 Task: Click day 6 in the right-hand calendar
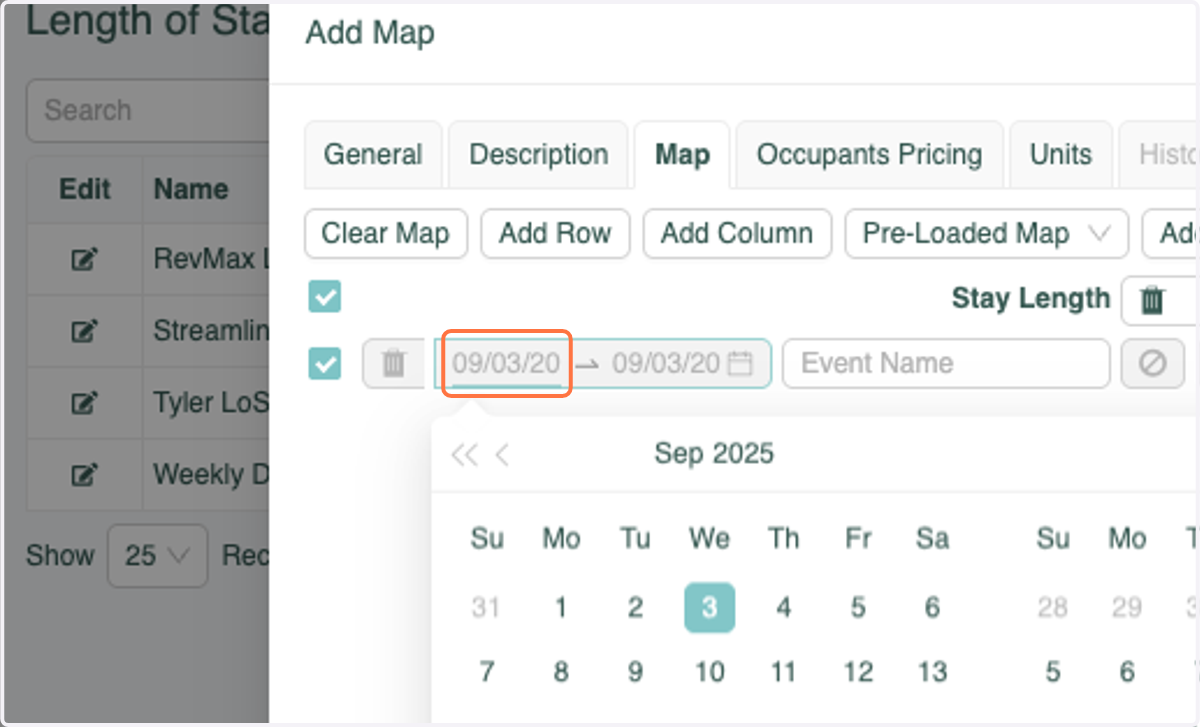click(1127, 671)
